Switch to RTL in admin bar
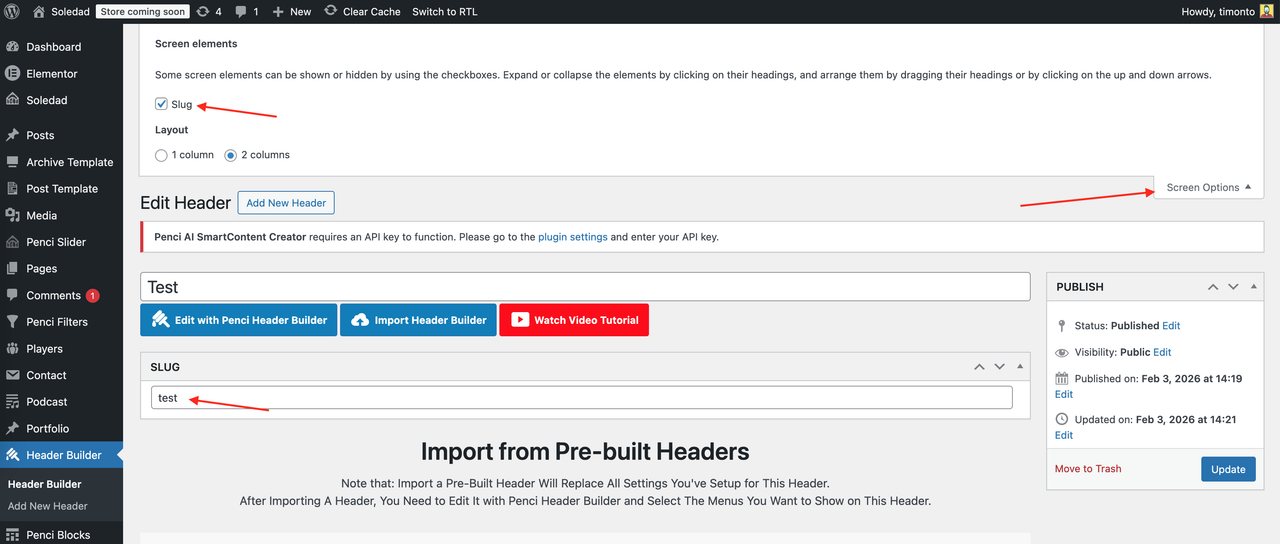 [x=444, y=11]
